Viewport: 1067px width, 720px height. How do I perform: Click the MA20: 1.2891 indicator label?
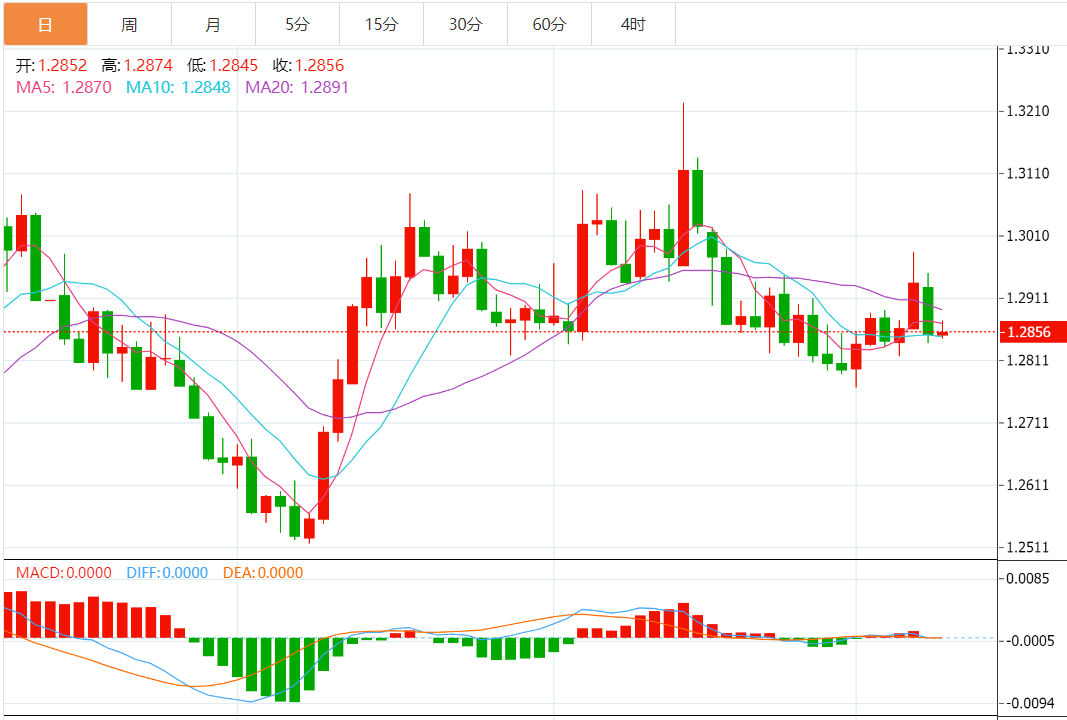click(297, 87)
